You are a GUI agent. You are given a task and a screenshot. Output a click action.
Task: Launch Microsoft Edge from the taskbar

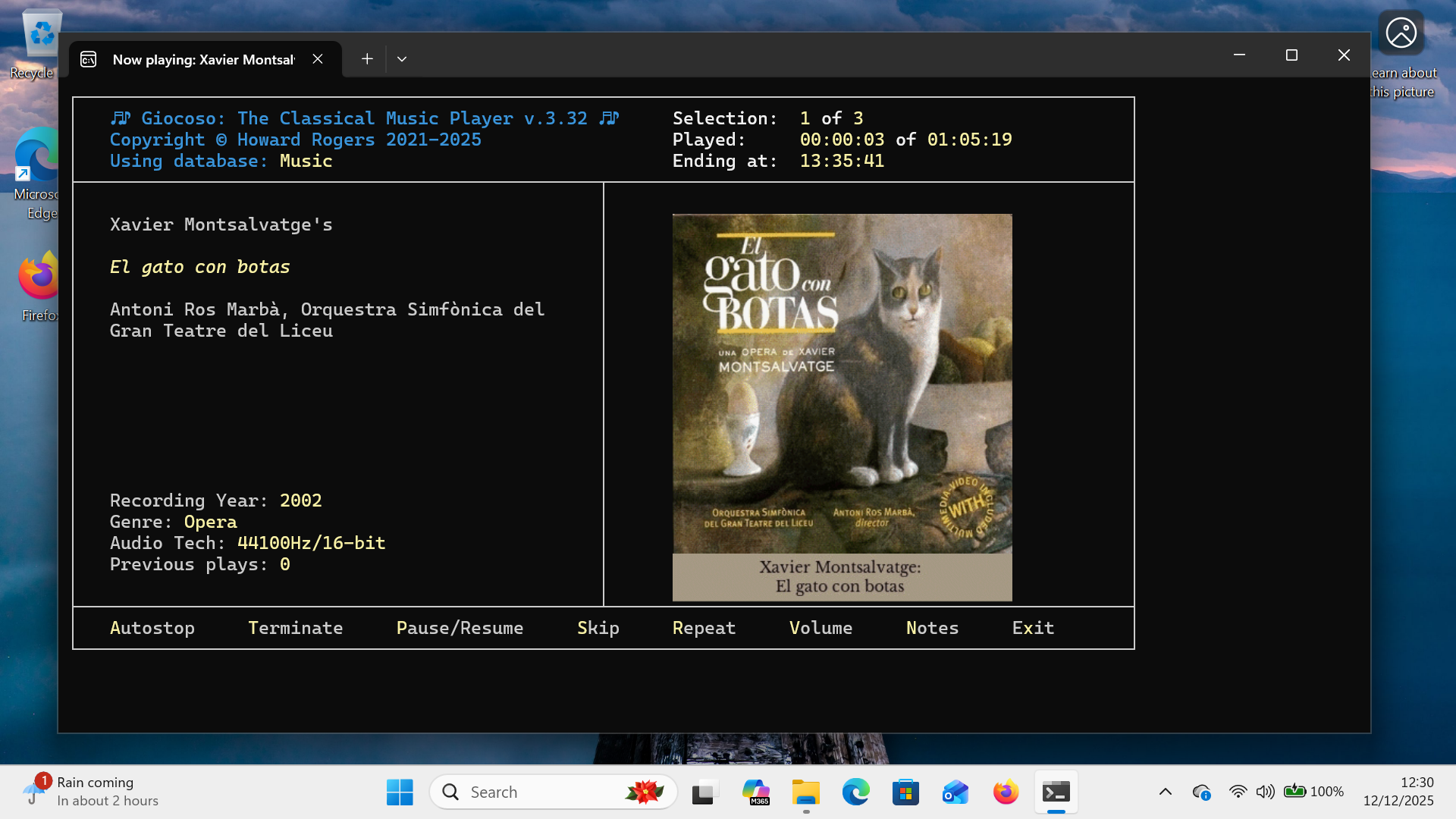pos(855,791)
